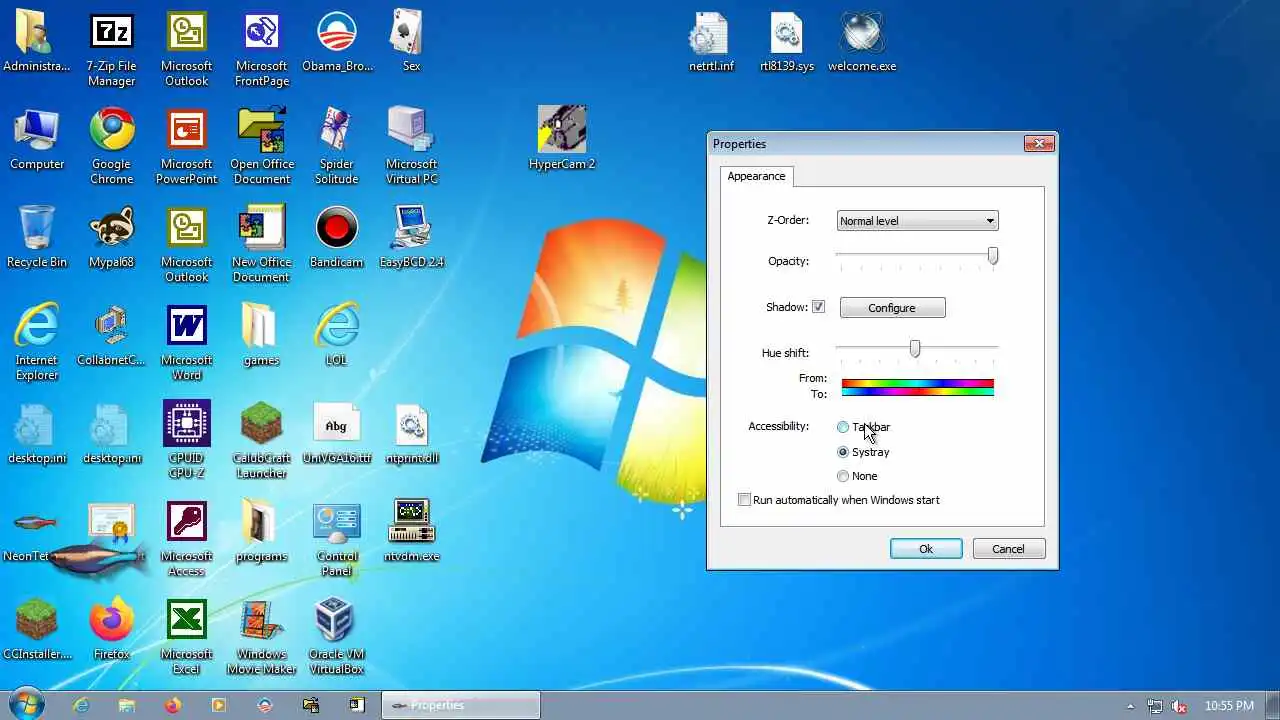Screen dimensions: 1280x720
Task: Select the Microsoft Access desktop icon
Action: click(187, 539)
